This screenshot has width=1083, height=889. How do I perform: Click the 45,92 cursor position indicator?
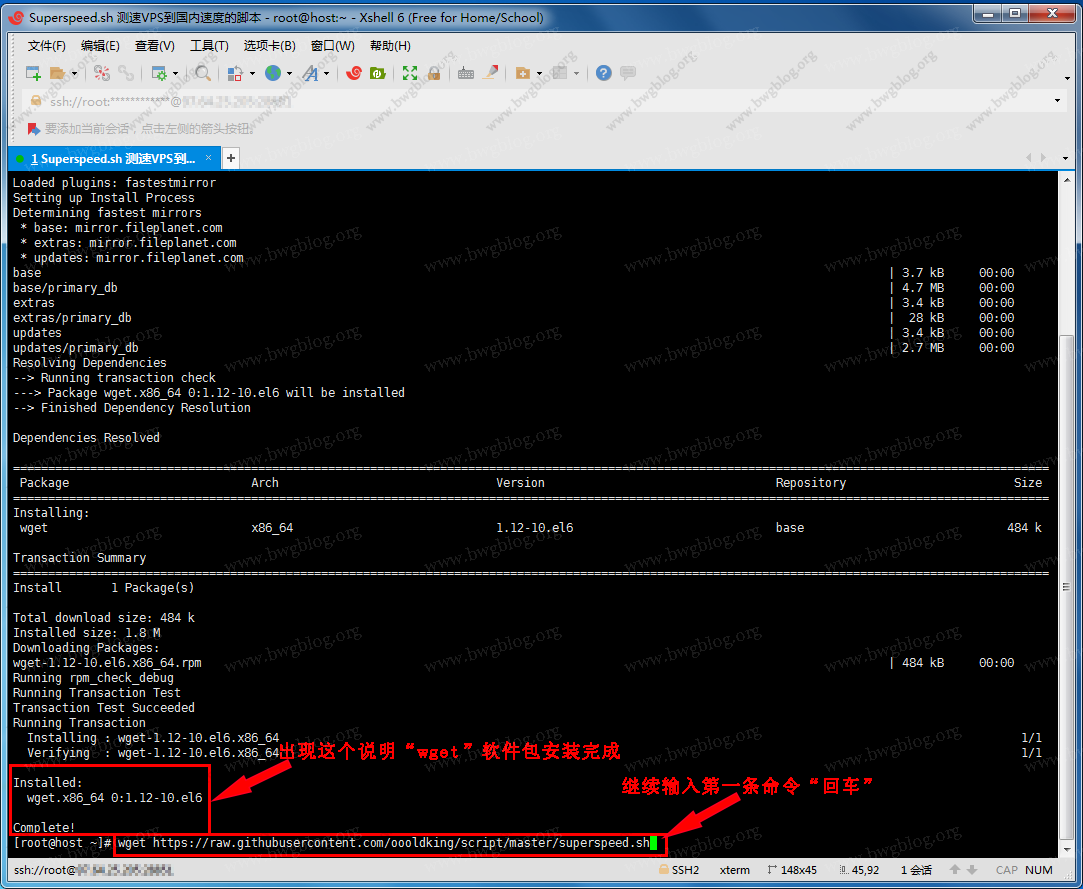point(859,870)
